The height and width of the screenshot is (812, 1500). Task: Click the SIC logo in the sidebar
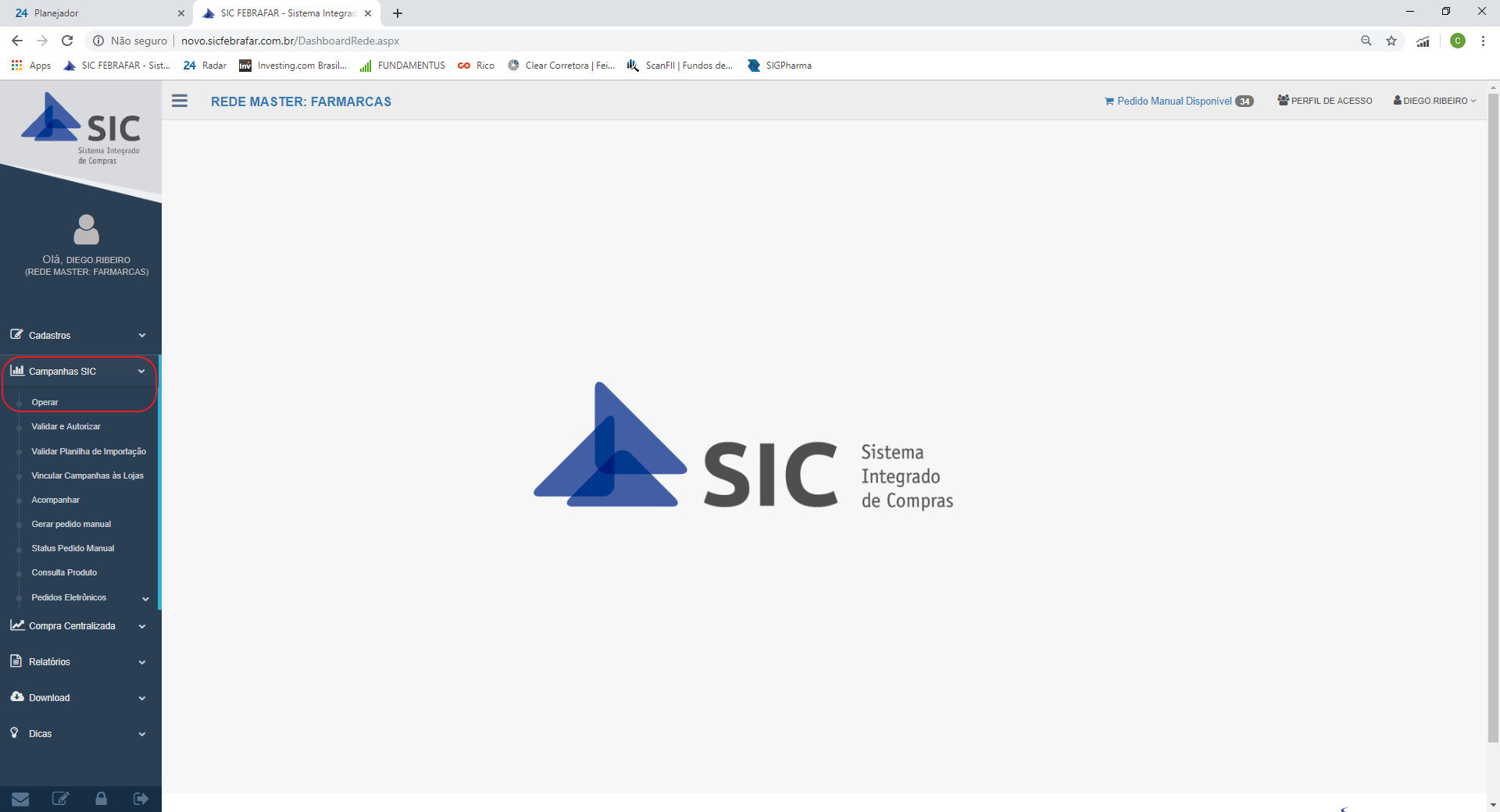(x=81, y=127)
